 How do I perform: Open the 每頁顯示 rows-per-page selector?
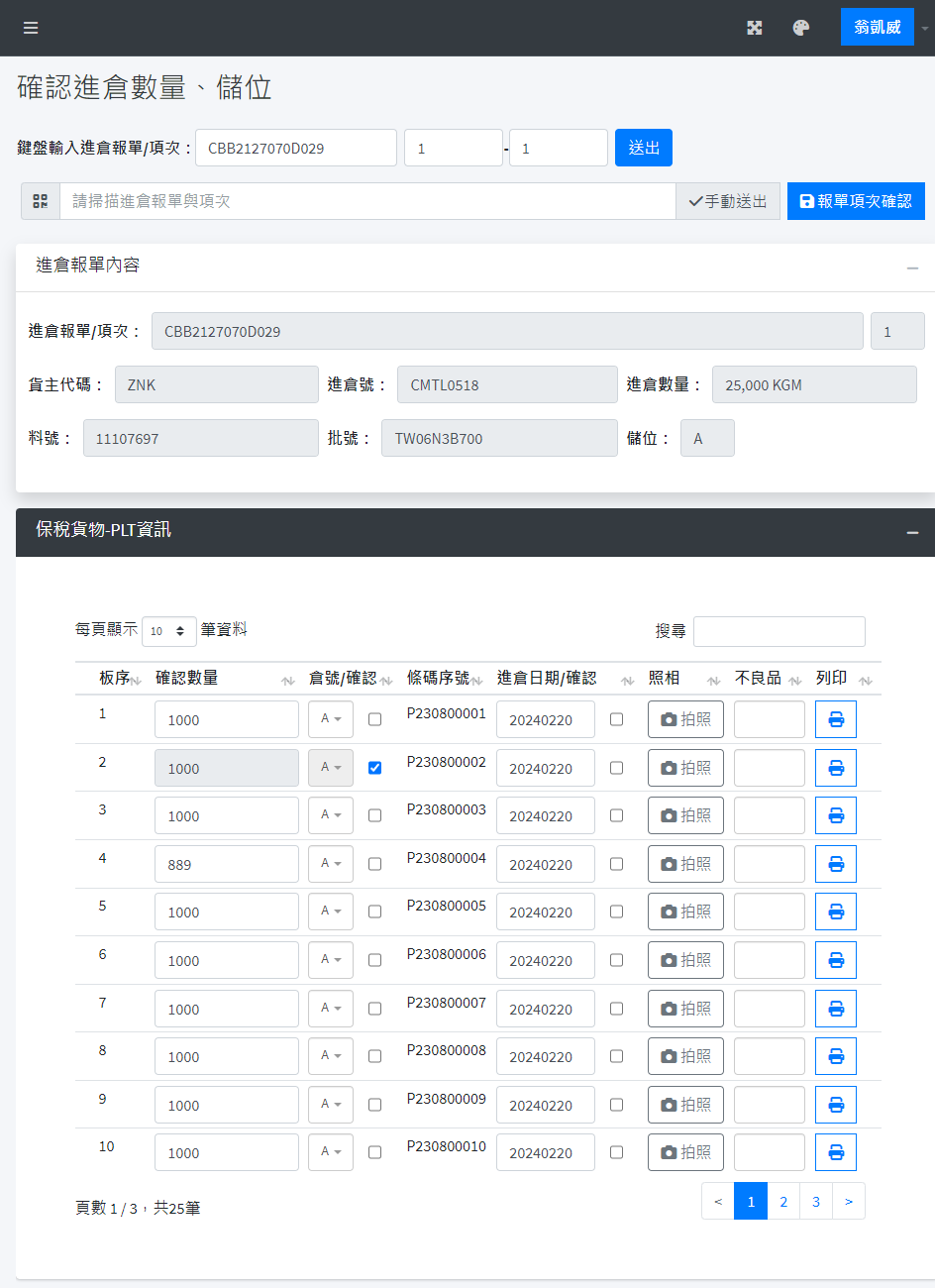point(169,631)
